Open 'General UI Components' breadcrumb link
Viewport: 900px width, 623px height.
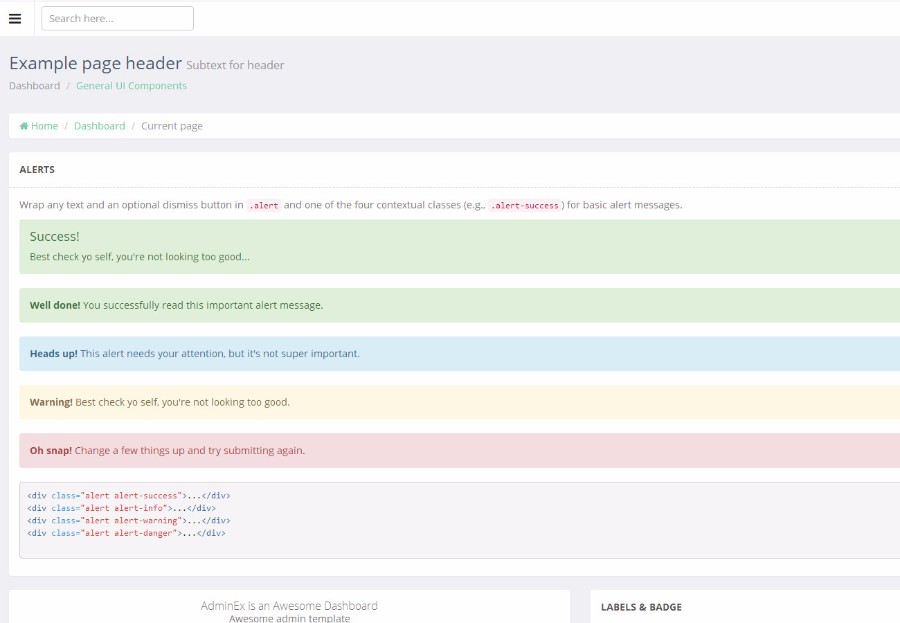131,86
